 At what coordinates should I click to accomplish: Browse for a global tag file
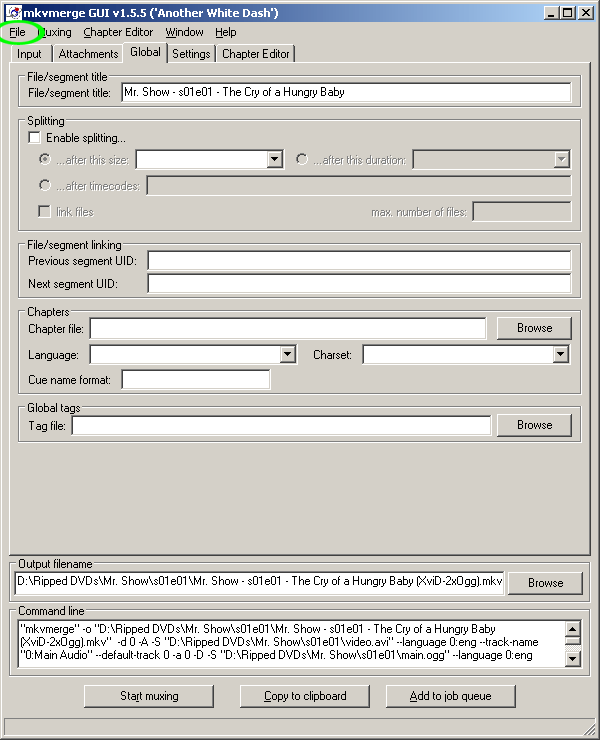click(x=534, y=425)
